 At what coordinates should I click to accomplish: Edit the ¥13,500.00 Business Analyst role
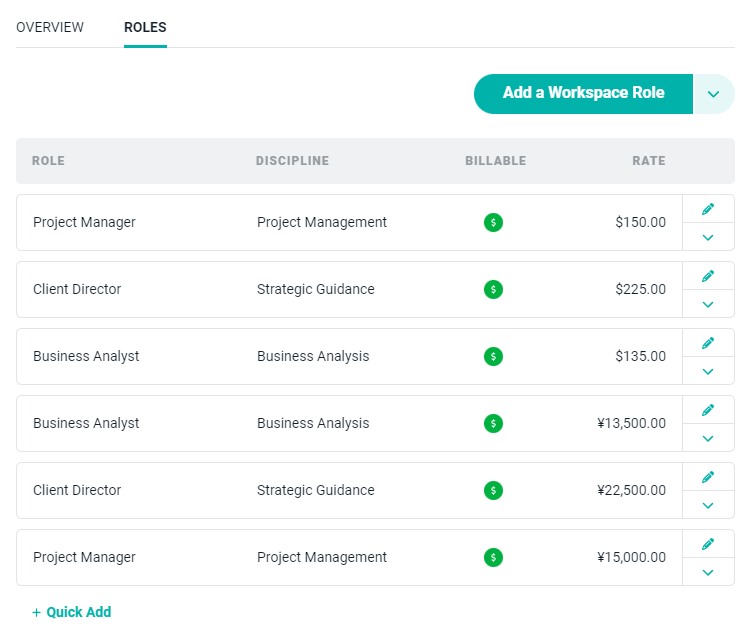point(708,410)
